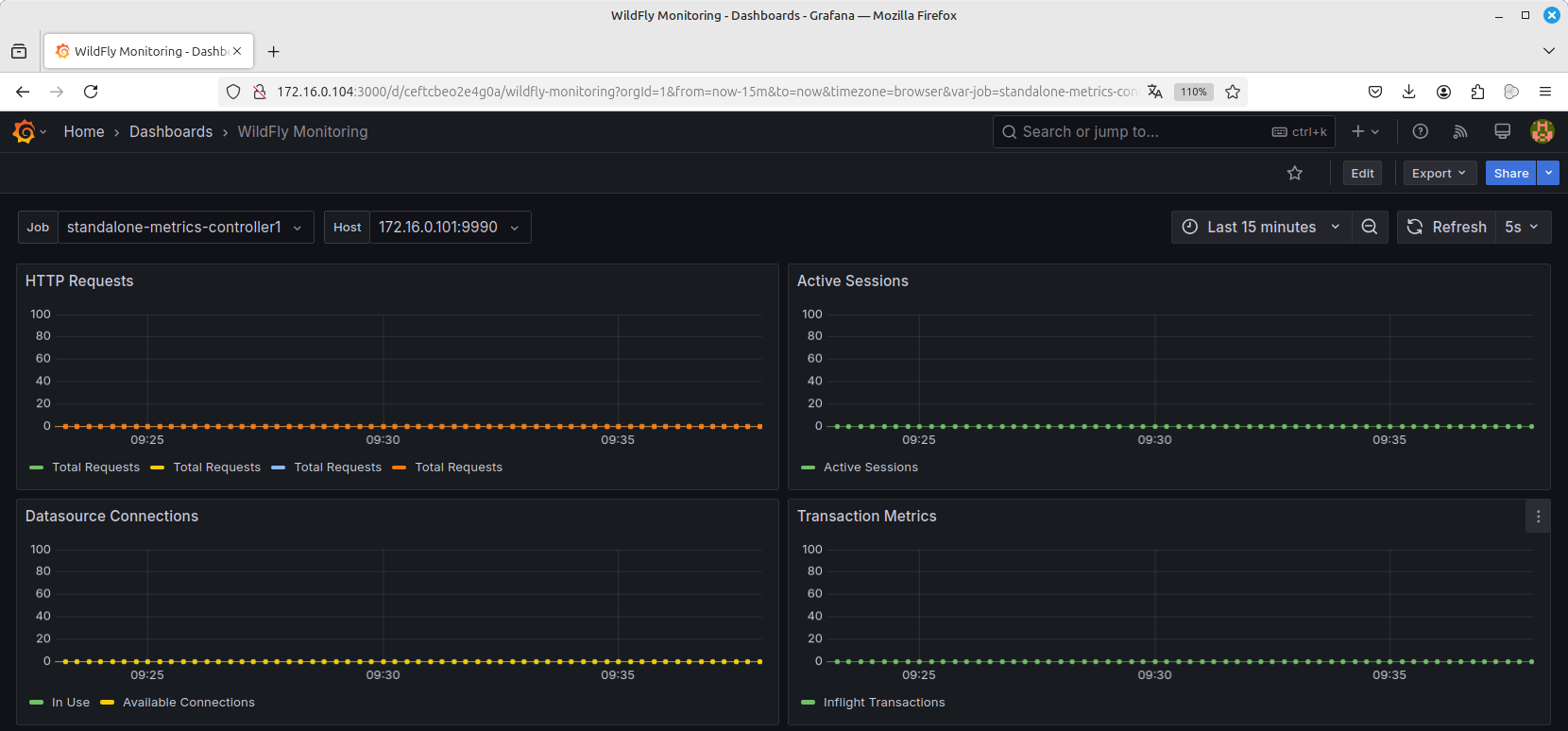Viewport: 1568px width, 731px height.
Task: Reload the current page
Action: tap(91, 92)
